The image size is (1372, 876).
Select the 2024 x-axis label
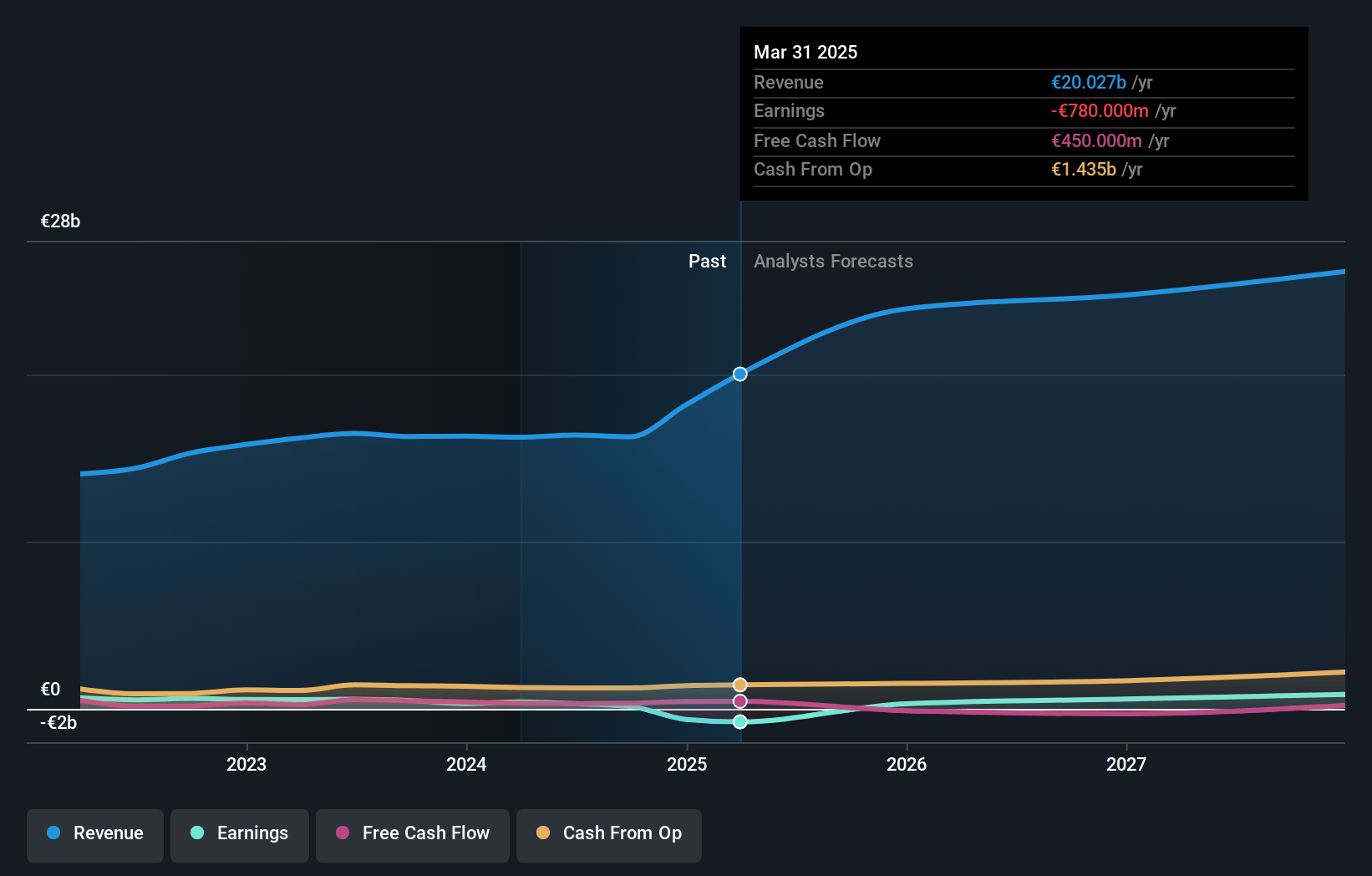coord(466,764)
